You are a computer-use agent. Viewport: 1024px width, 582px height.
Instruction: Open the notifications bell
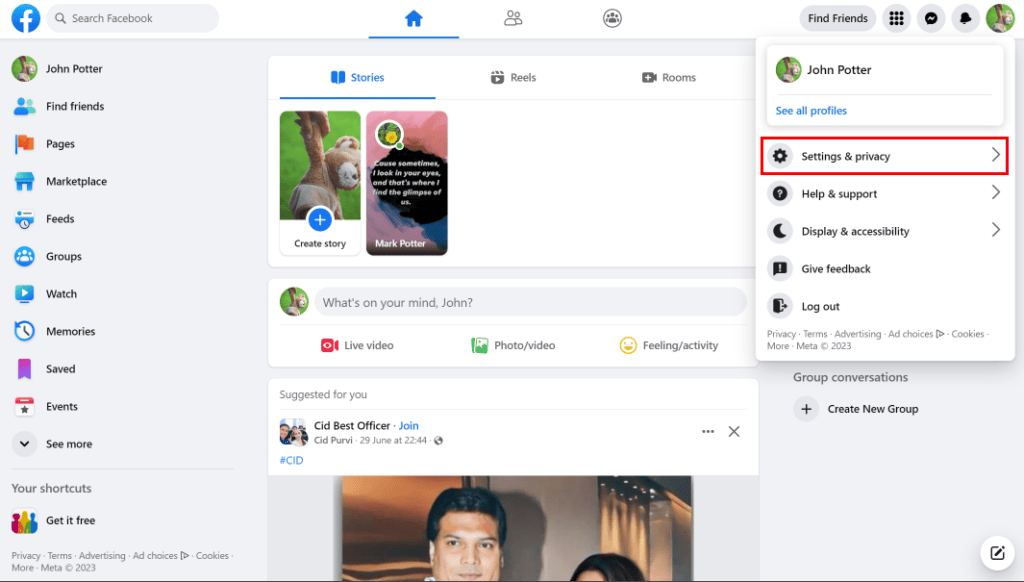(x=966, y=18)
